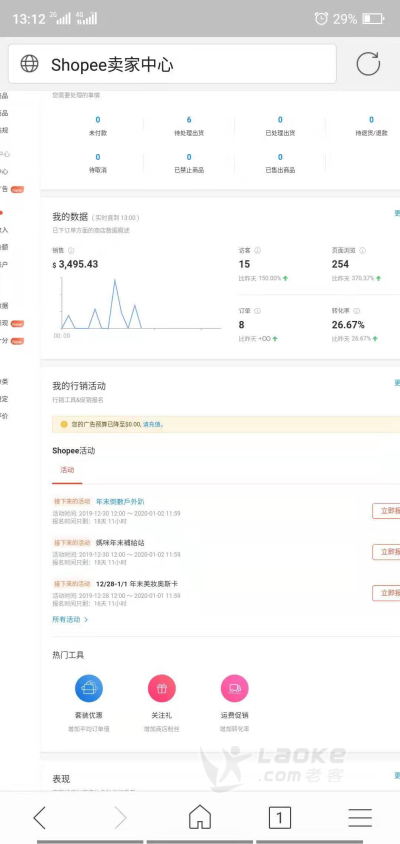
Task: Click the conversion rate 26.67% value
Action: tap(348, 325)
